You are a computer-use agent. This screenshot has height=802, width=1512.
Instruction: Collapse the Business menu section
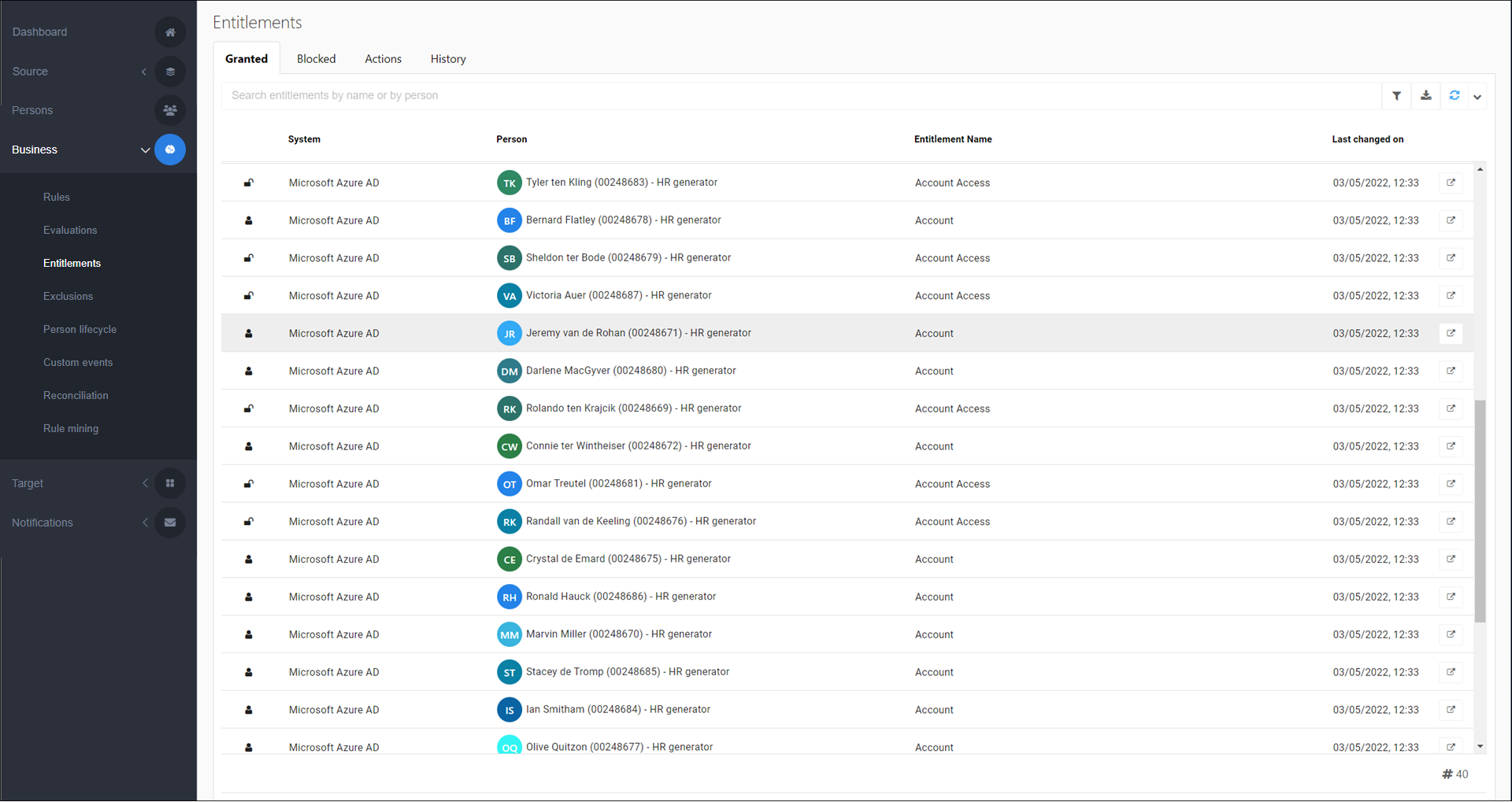pos(145,150)
